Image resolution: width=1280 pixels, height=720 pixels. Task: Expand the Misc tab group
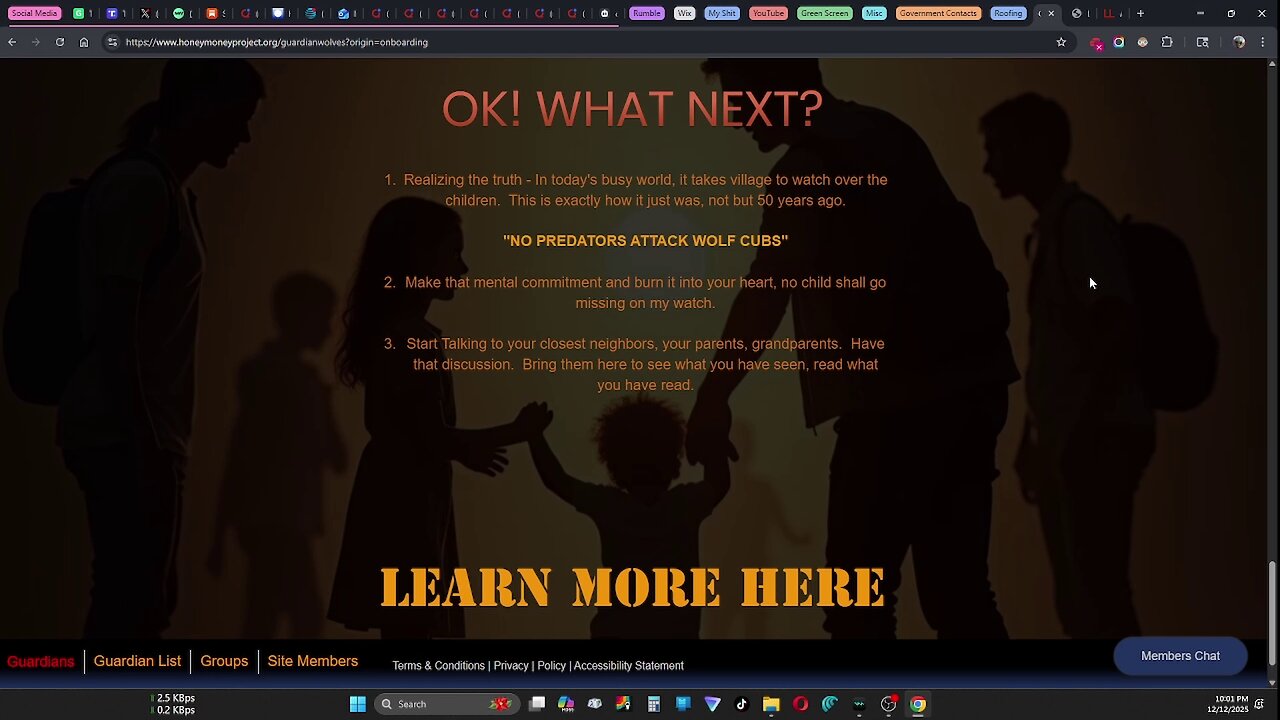tap(874, 13)
